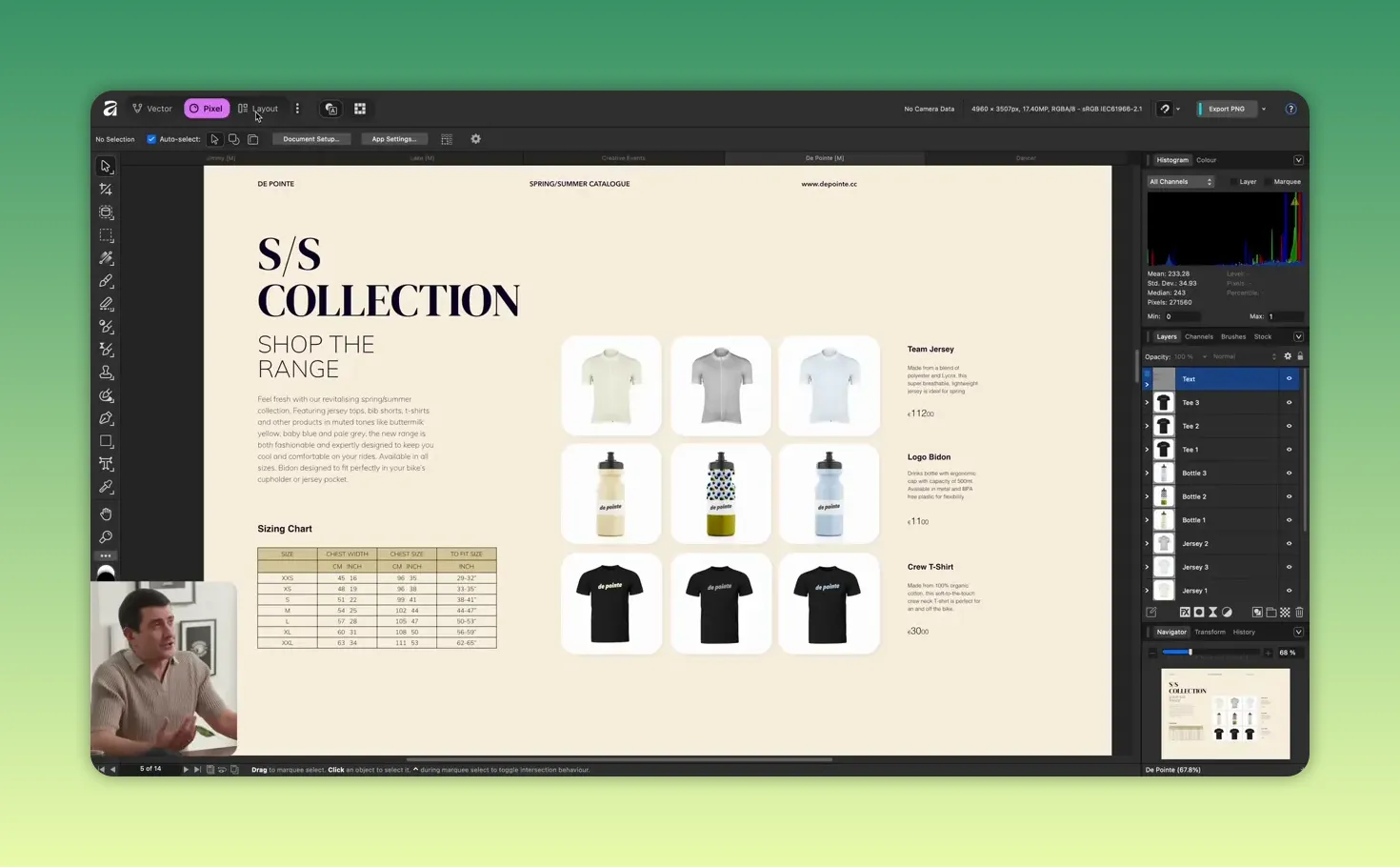This screenshot has width=1400, height=867.
Task: Delete layer with the trash icon
Action: pos(1299,613)
